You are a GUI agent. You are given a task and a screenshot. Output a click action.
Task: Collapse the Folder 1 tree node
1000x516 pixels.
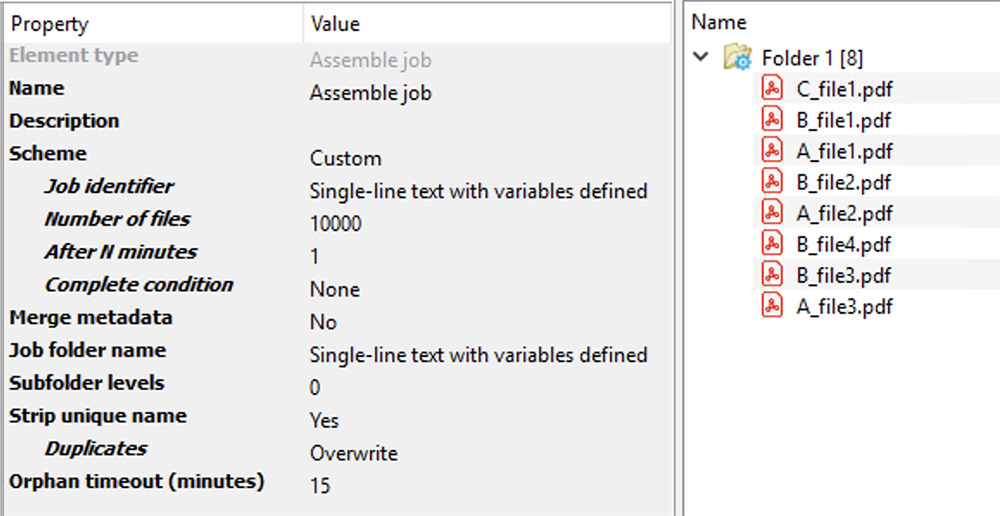click(701, 58)
